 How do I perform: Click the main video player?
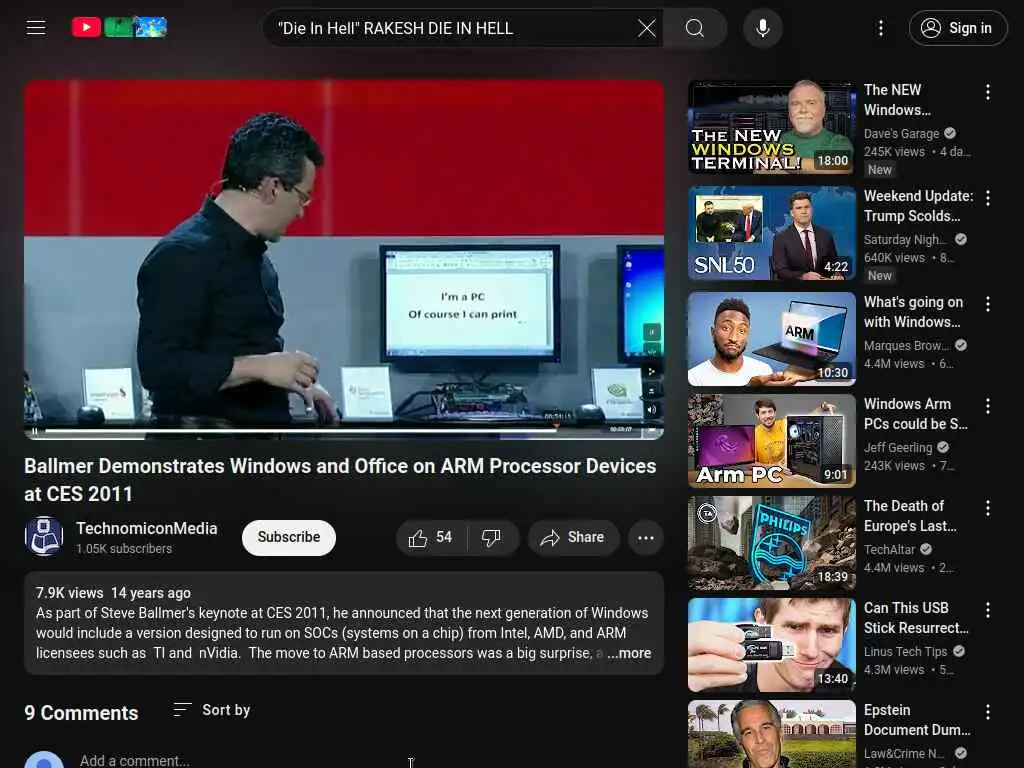[344, 260]
